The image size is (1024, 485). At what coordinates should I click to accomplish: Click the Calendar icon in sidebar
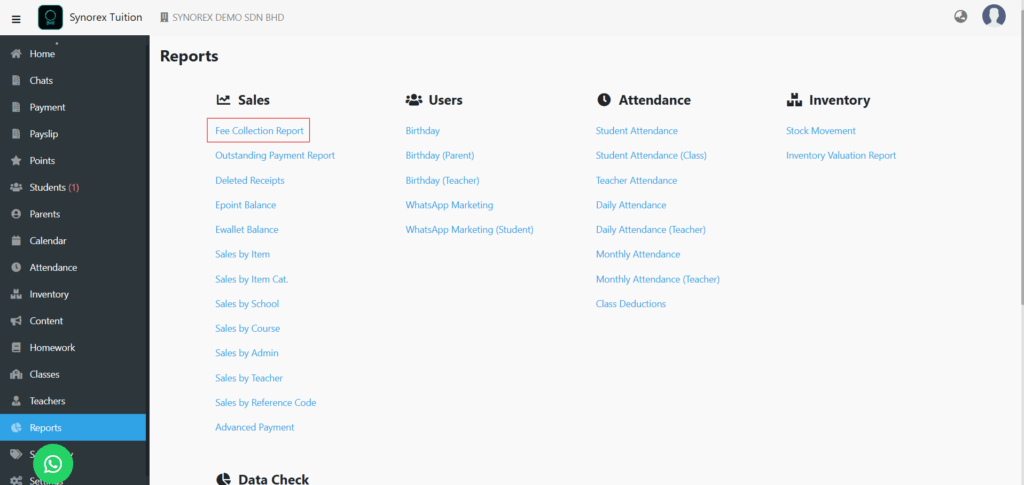(16, 241)
